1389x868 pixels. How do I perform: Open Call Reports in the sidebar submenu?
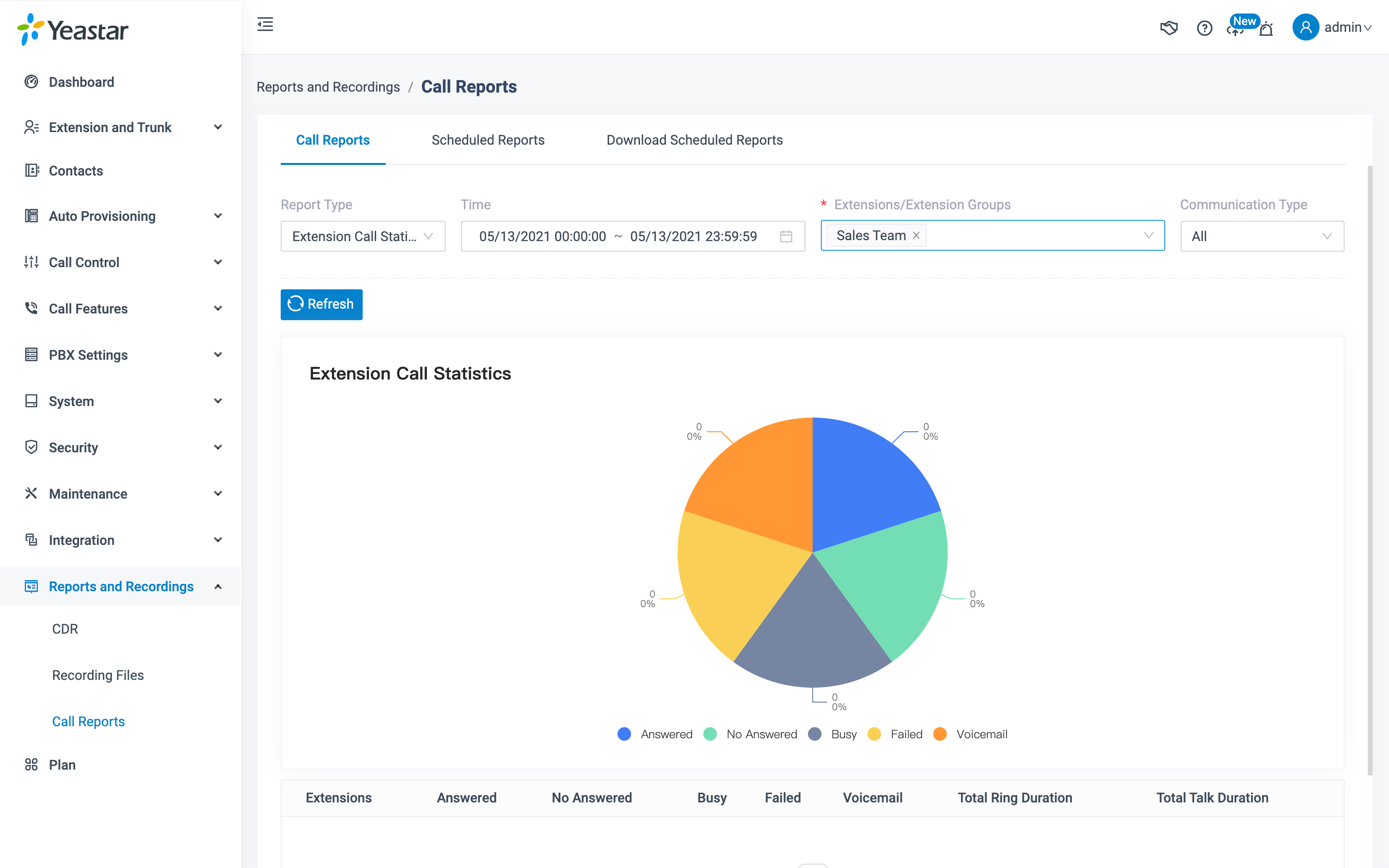(x=88, y=721)
